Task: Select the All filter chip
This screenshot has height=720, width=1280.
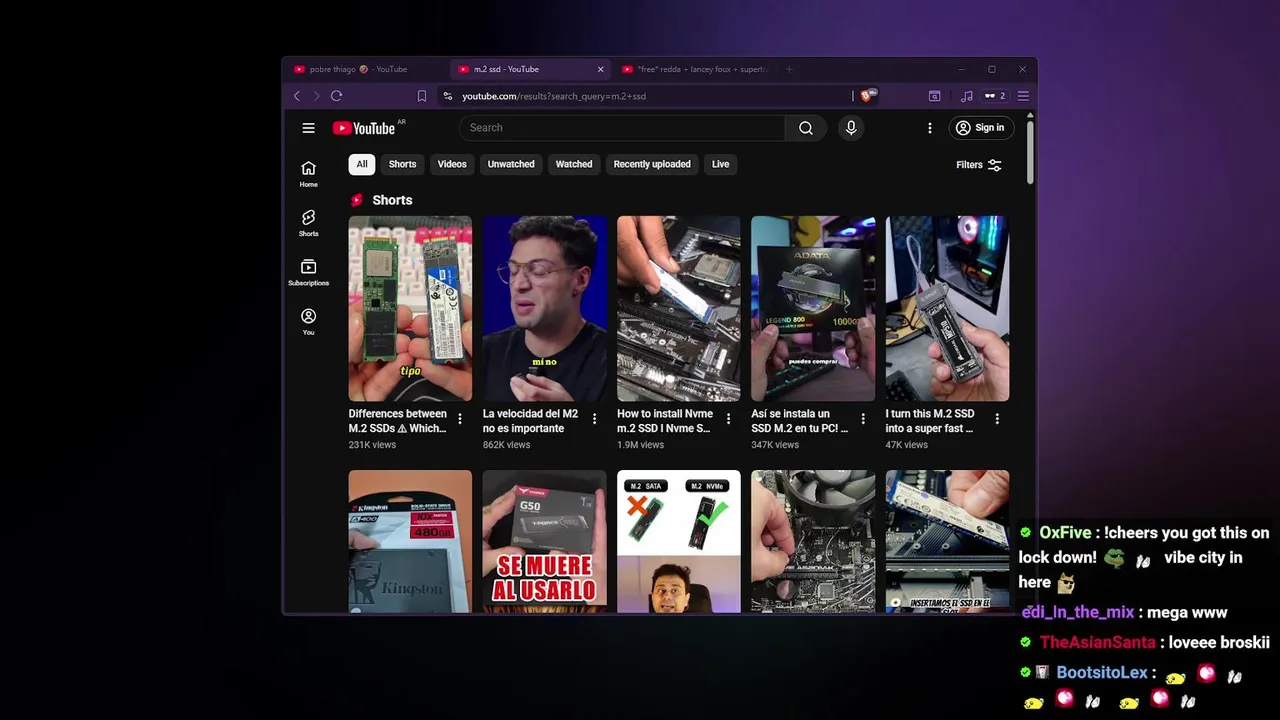Action: [x=362, y=164]
